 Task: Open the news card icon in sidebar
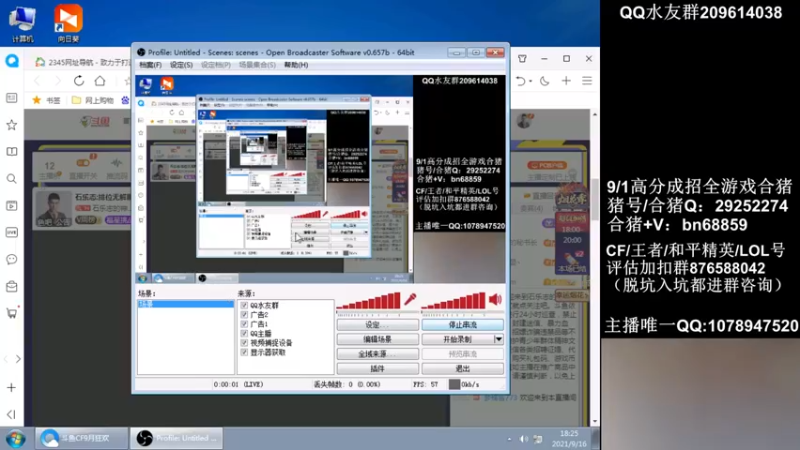pyautogui.click(x=11, y=98)
